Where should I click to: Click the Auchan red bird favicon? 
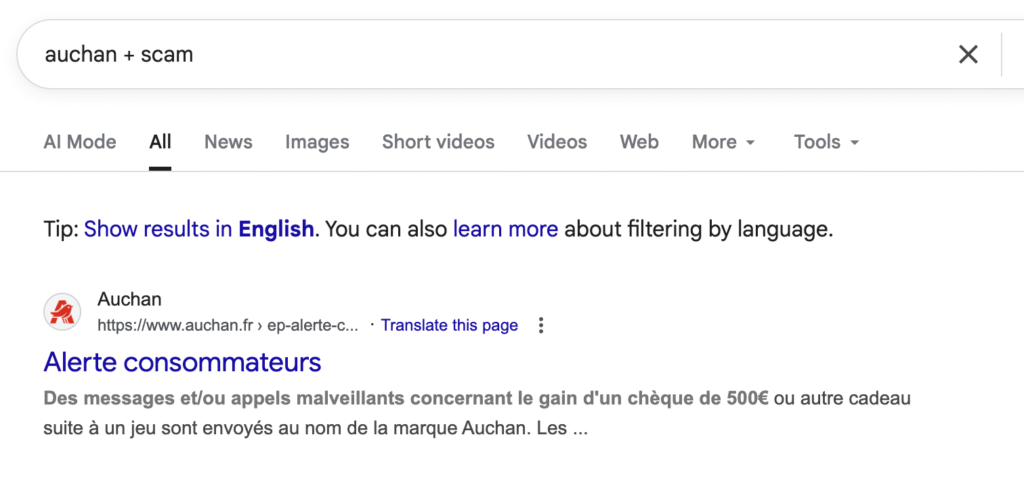click(63, 312)
